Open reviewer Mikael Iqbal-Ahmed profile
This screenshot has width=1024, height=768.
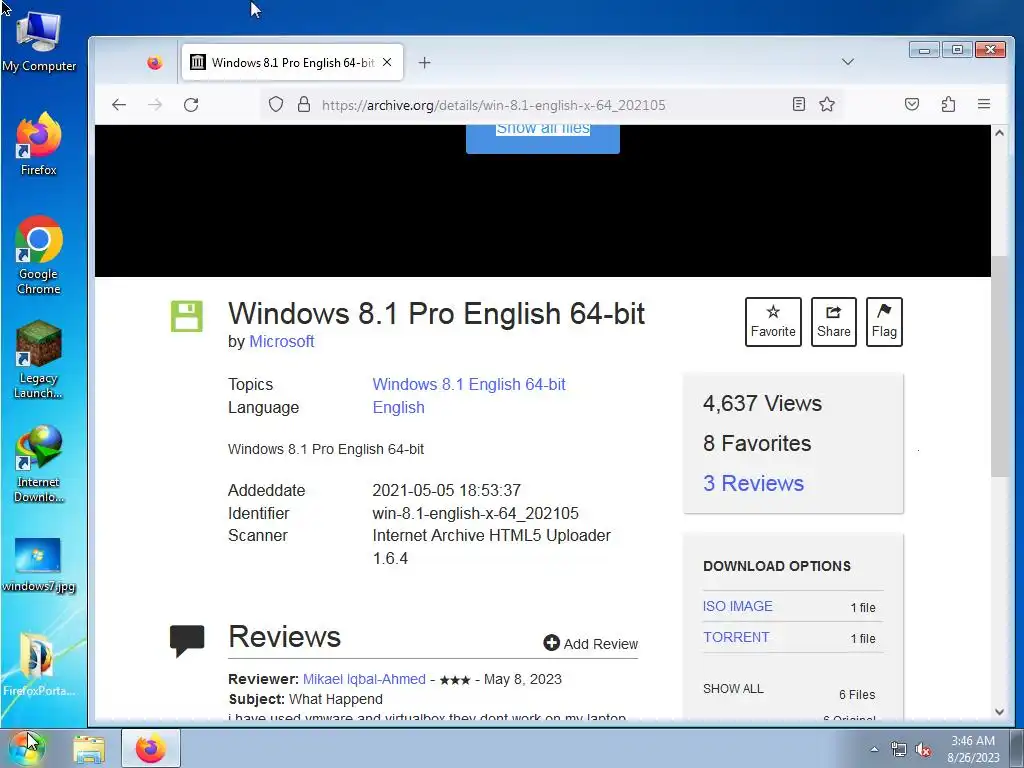[x=364, y=679]
